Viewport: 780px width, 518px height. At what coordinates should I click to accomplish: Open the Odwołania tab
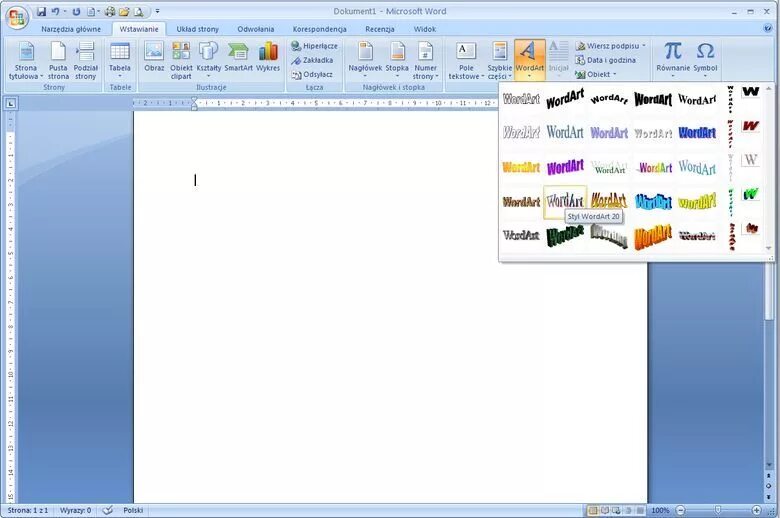coord(256,29)
